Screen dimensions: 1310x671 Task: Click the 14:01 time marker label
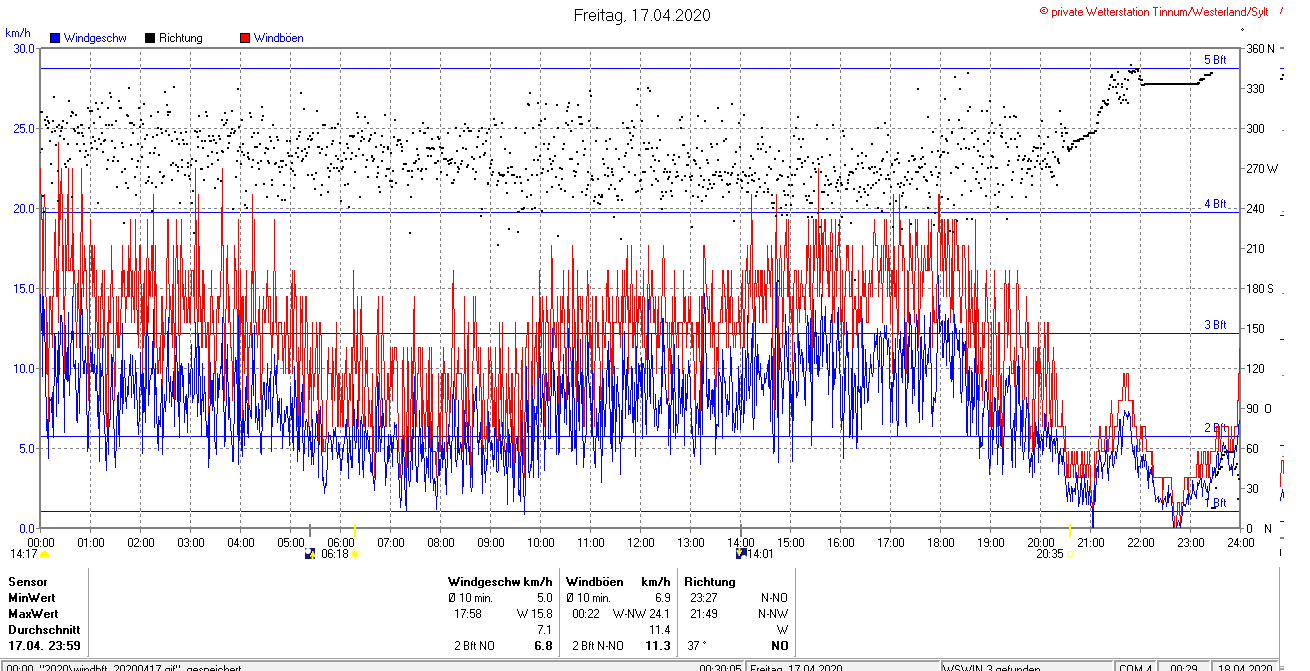[762, 553]
